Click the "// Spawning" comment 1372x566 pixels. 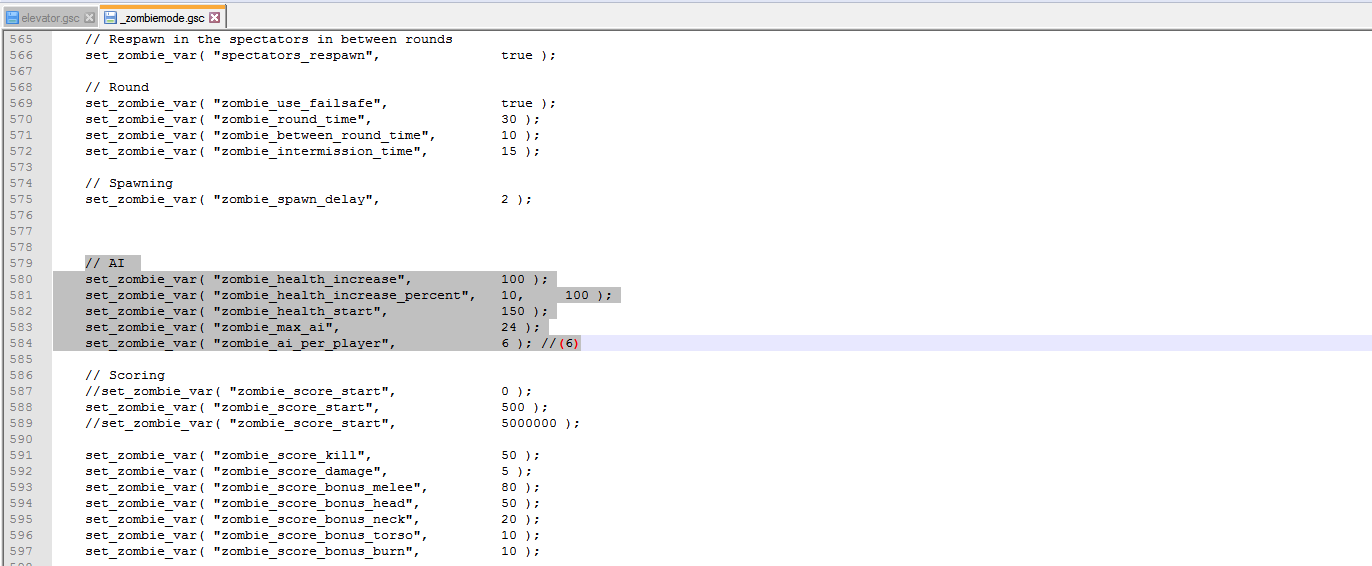129,183
